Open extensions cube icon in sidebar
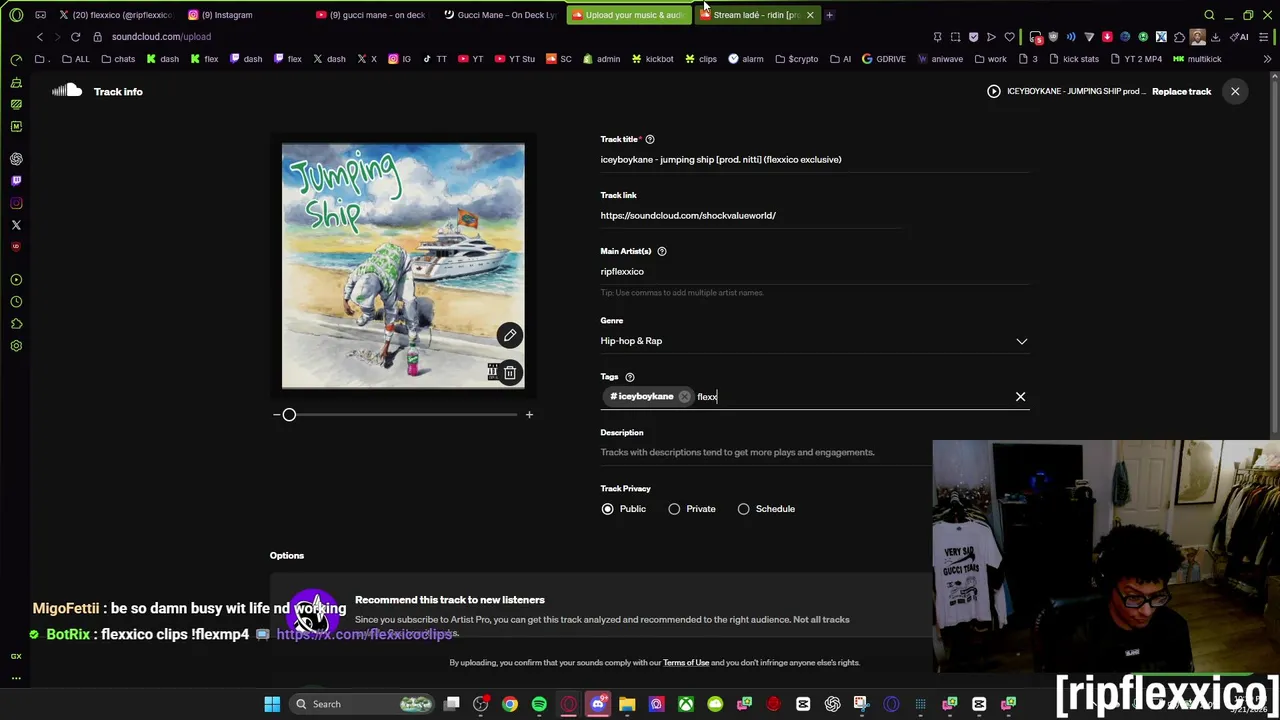1280x720 pixels. click(16, 324)
